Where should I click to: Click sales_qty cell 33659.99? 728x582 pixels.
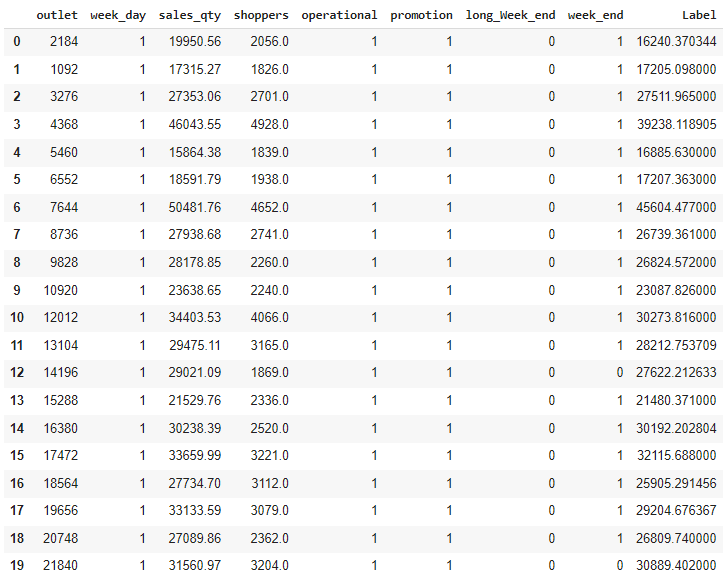pos(195,455)
